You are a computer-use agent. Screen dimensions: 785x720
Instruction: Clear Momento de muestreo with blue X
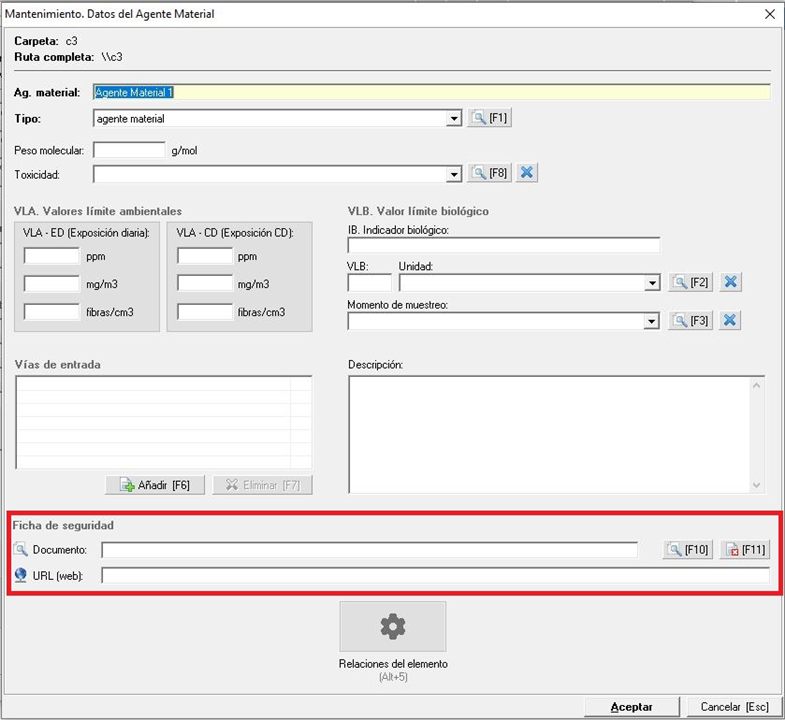tap(731, 321)
